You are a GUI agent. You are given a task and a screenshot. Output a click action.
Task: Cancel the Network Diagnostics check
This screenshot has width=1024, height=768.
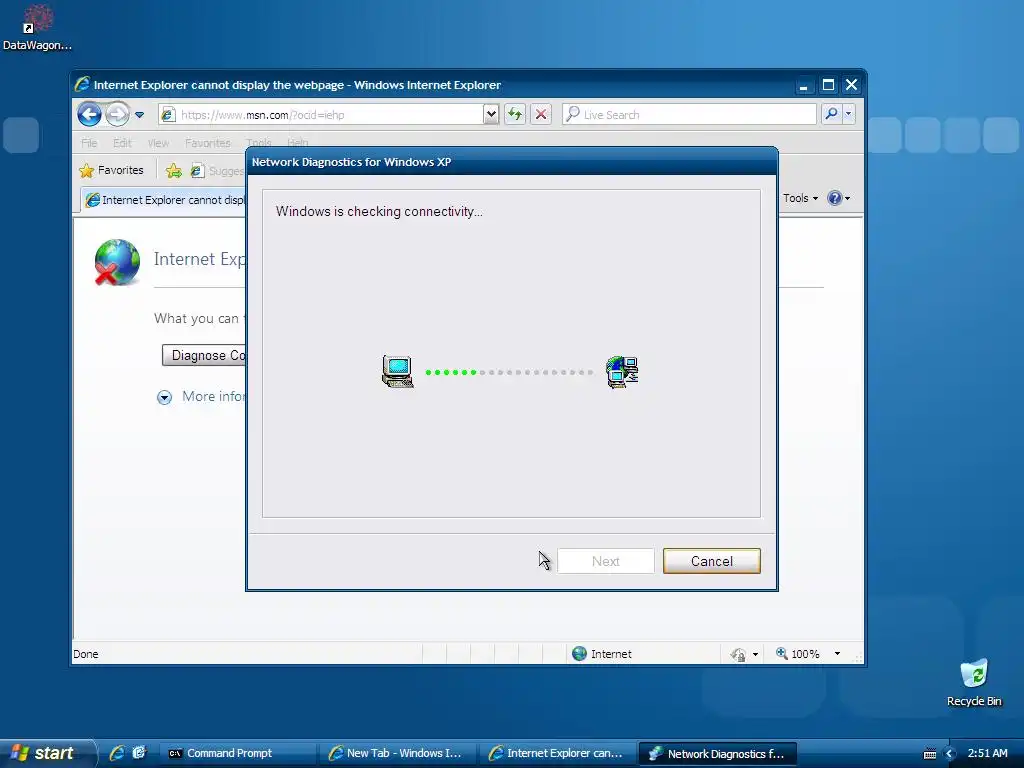711,561
